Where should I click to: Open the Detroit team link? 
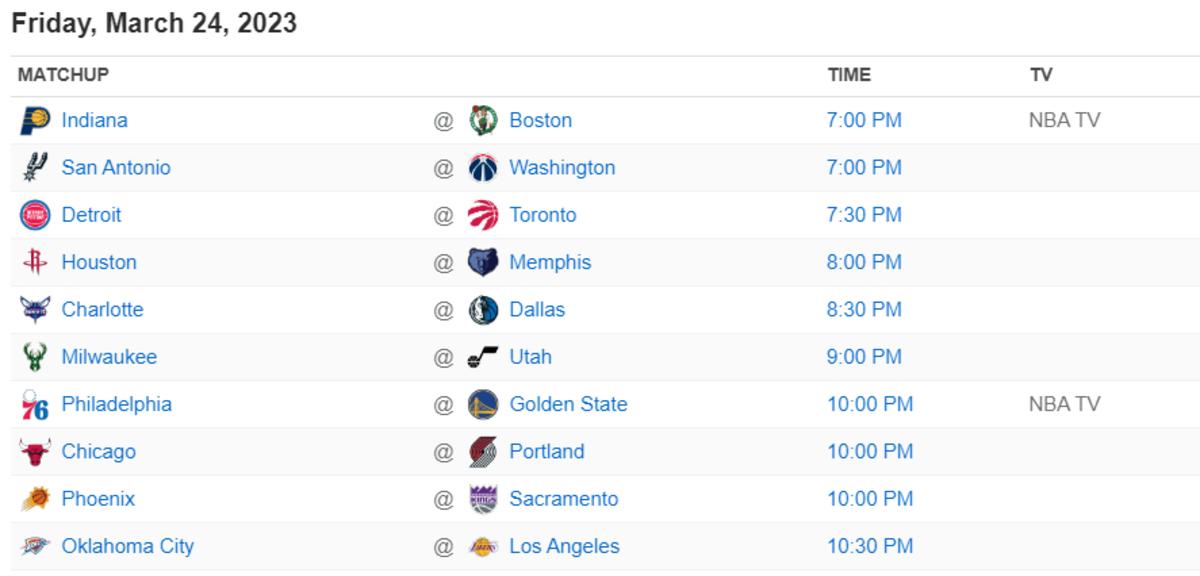coord(92,215)
